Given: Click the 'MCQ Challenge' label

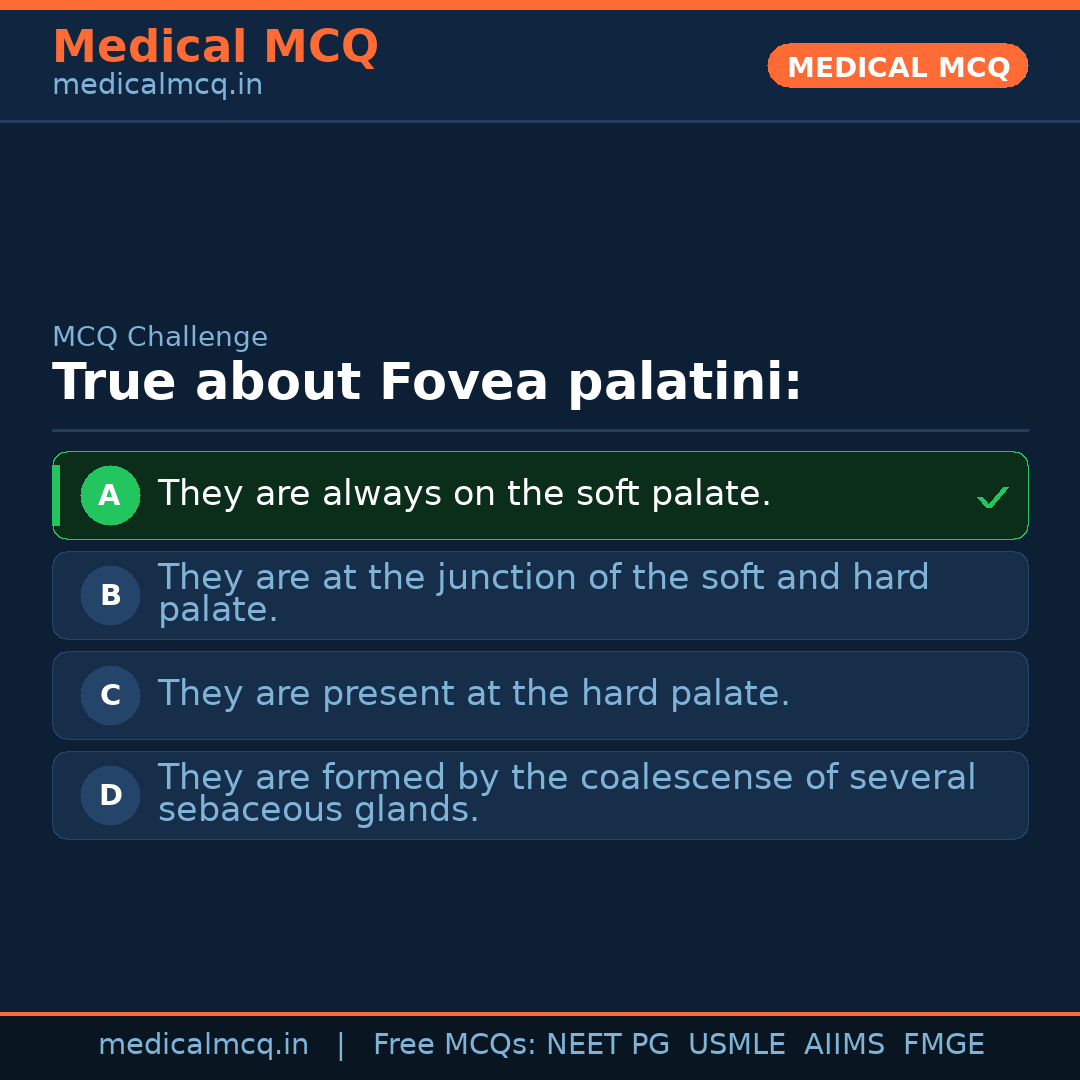Looking at the screenshot, I should click(160, 337).
